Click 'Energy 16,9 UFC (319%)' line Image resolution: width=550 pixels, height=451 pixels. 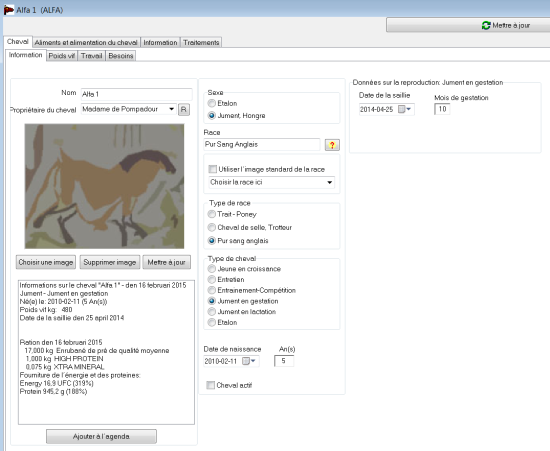57,383
